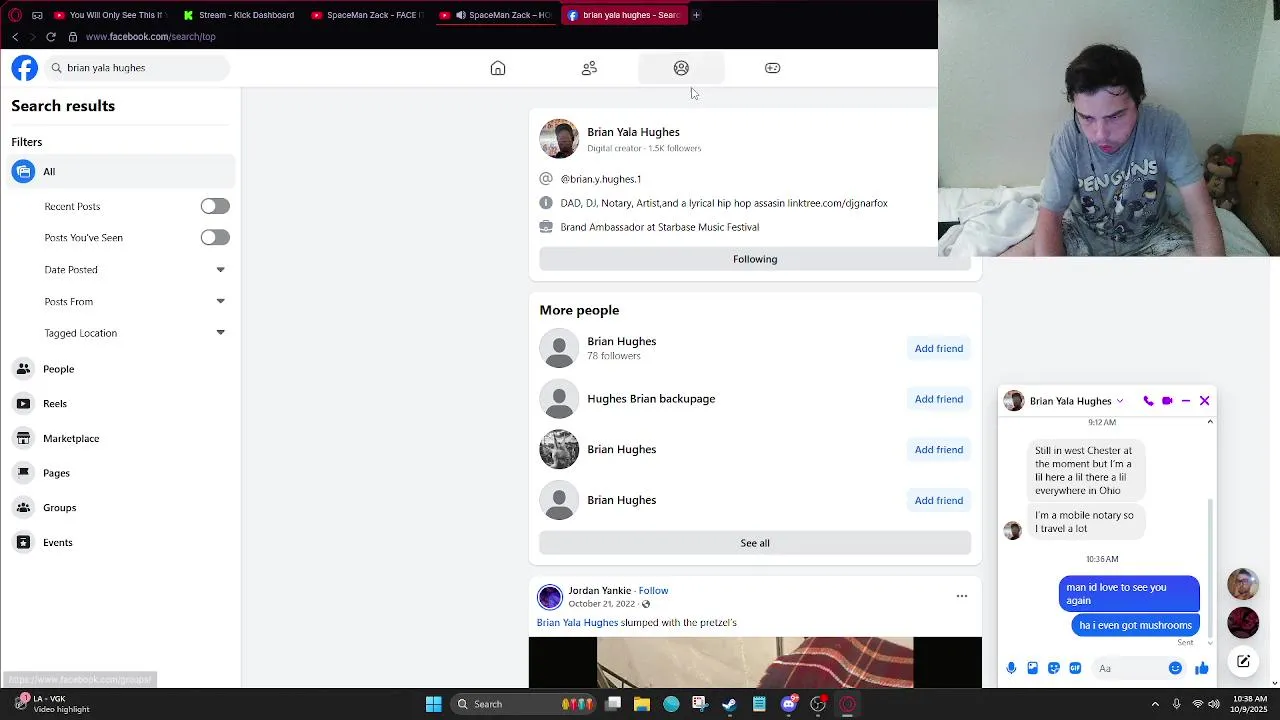Screen dimensions: 1280x720
Task: Open Steam from the taskbar
Action: coord(729,704)
